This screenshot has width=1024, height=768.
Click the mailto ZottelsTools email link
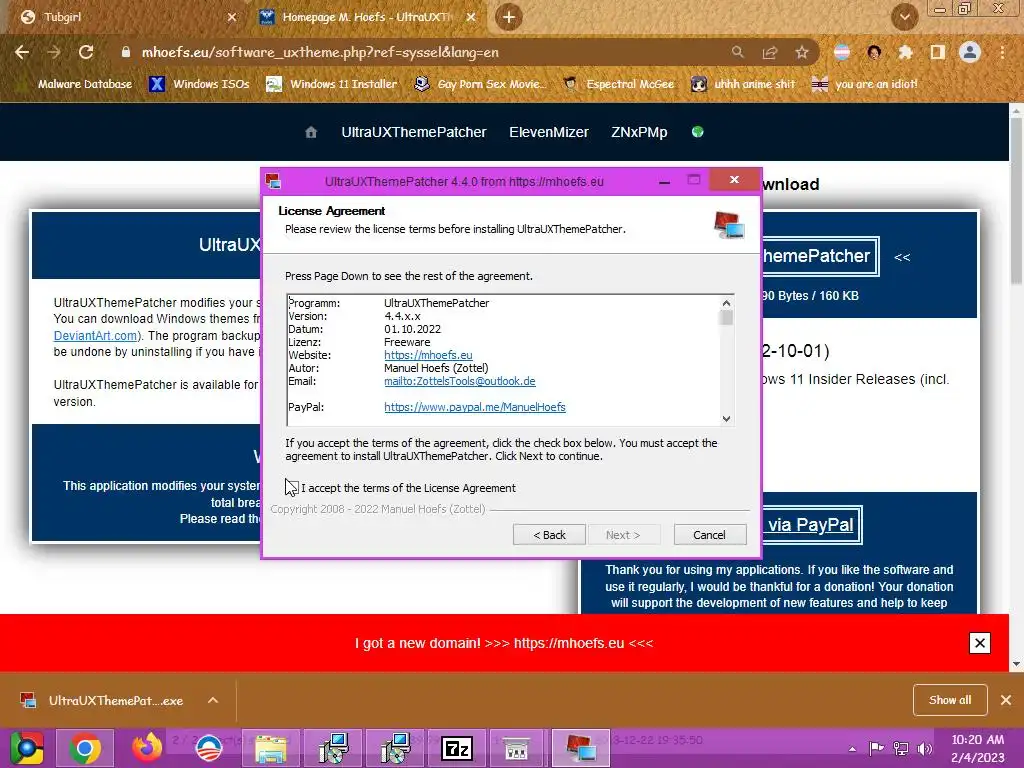(460, 381)
